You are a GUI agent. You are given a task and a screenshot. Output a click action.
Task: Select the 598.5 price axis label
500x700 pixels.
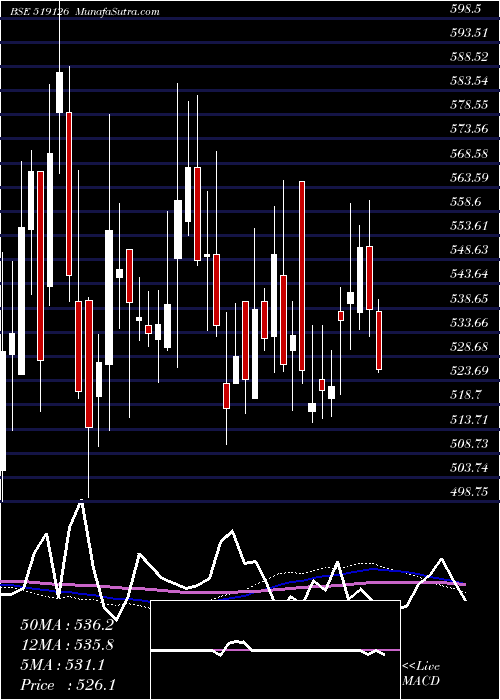point(467,8)
